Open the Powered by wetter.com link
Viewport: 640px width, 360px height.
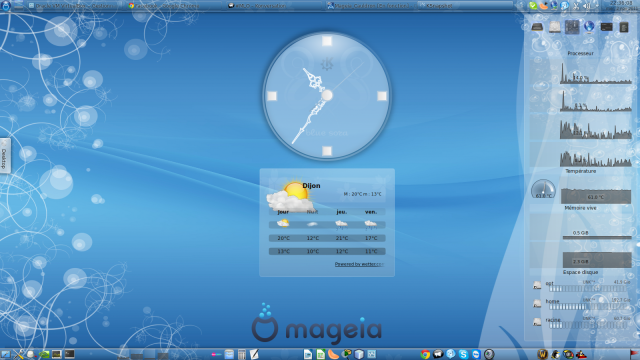point(359,264)
